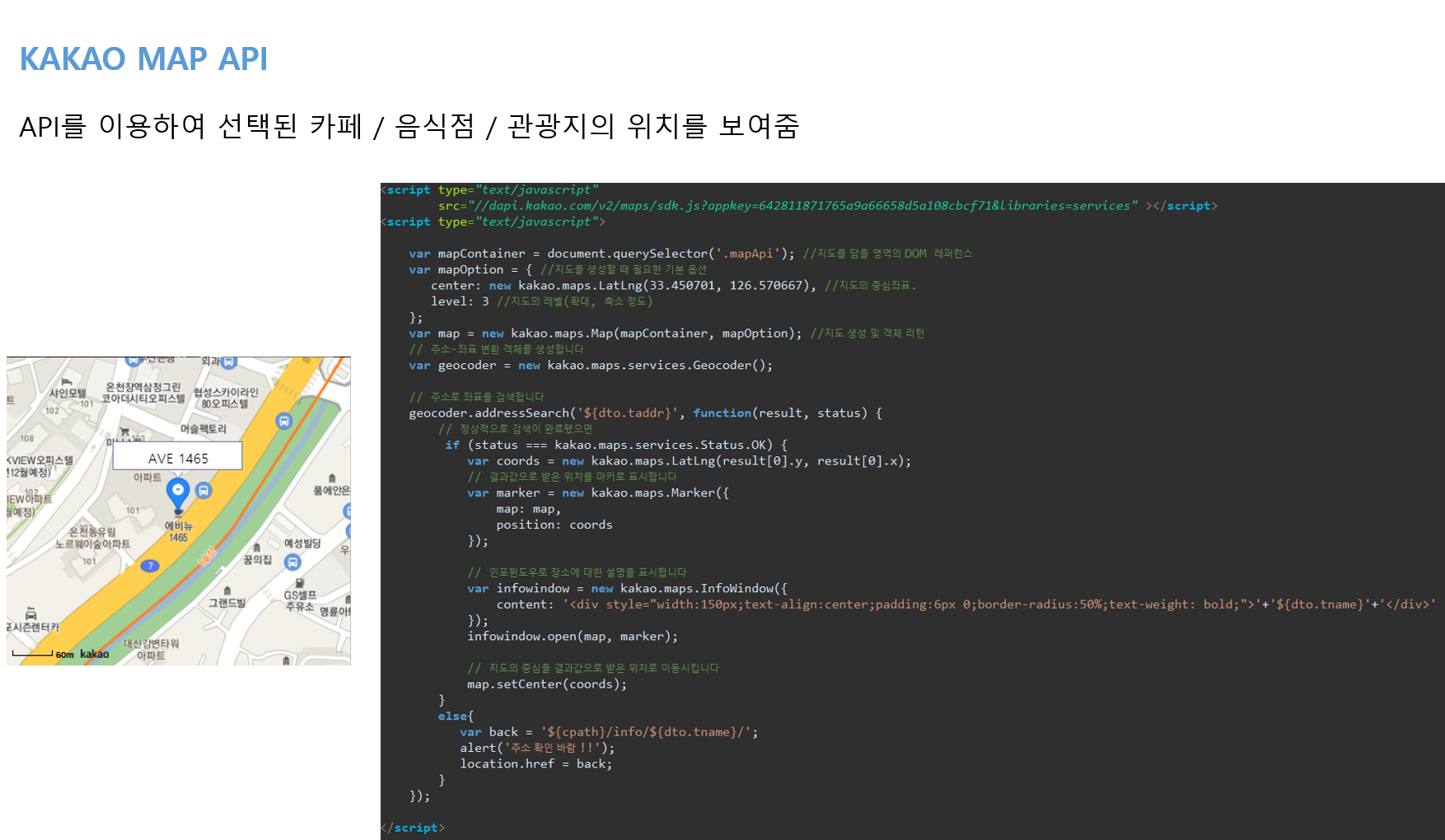This screenshot has height=840, width=1445.
Task: Click the fuel pump icon at GS셀프 주유소
Action: click(299, 584)
